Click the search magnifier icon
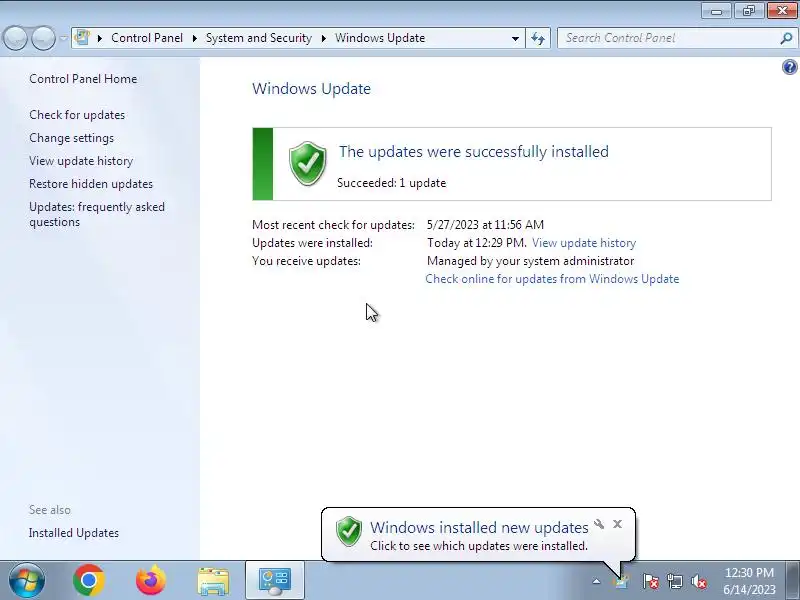This screenshot has width=800, height=600. point(786,38)
